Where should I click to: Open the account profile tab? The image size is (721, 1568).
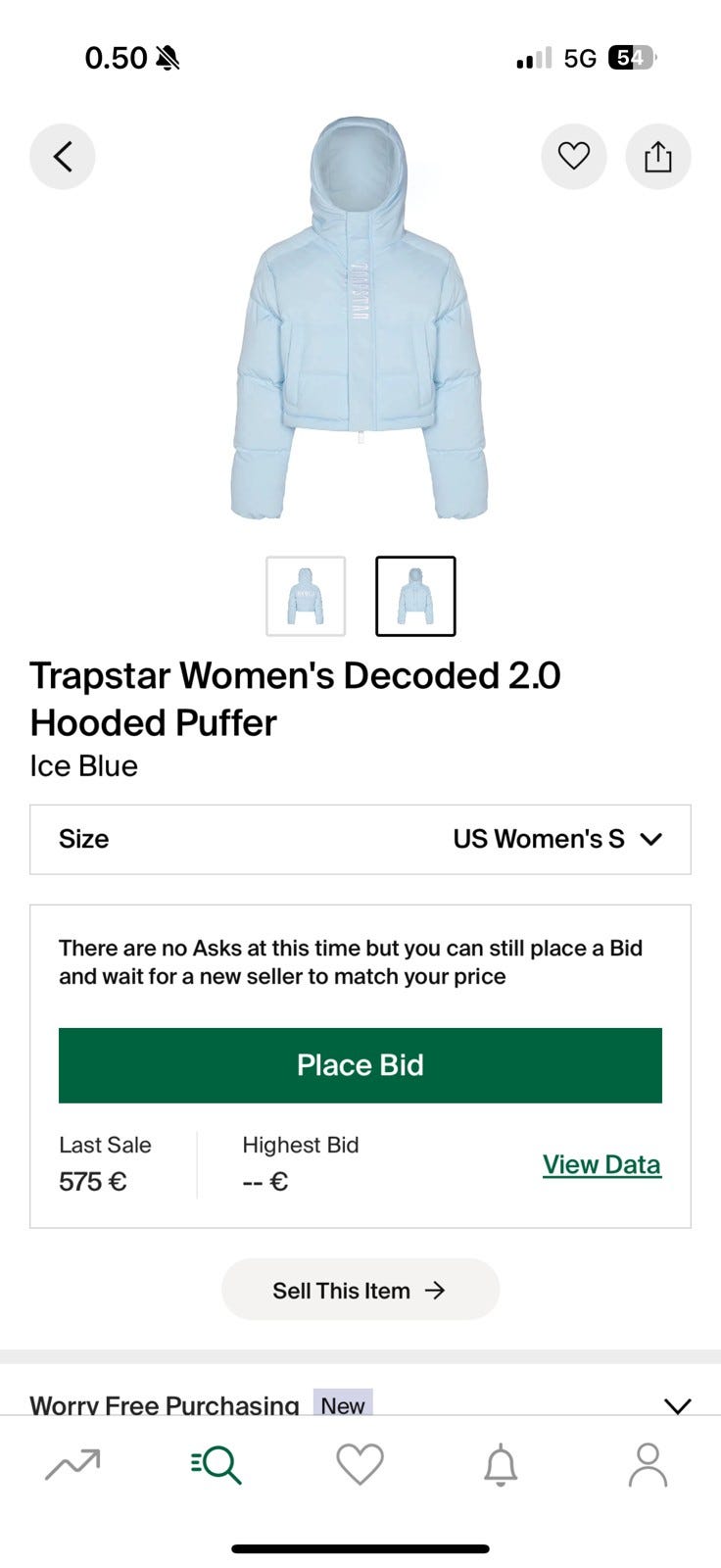pos(648,1465)
